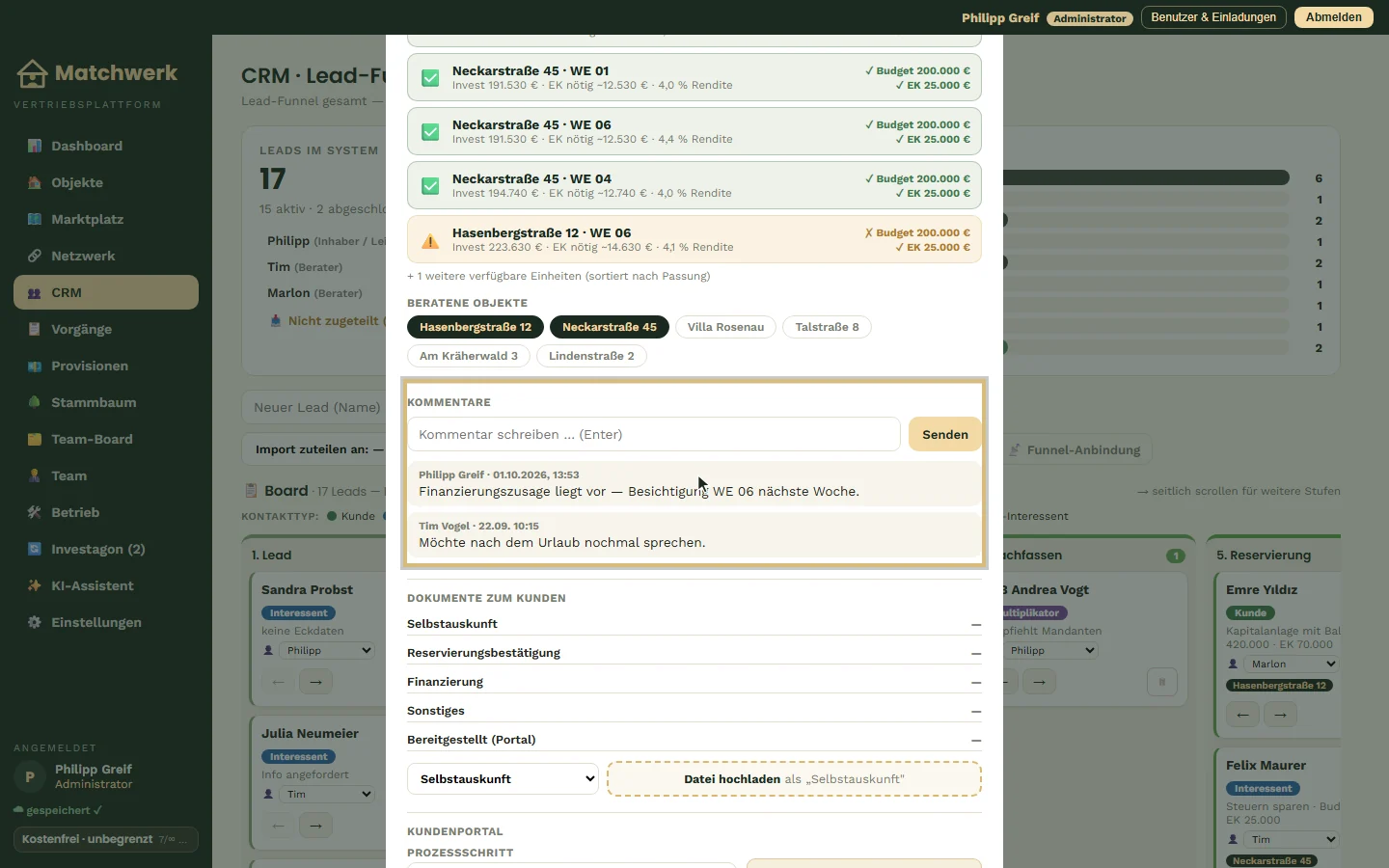Toggle the Lindenstraße 2 object chip
The height and width of the screenshot is (868, 1389).
[591, 356]
